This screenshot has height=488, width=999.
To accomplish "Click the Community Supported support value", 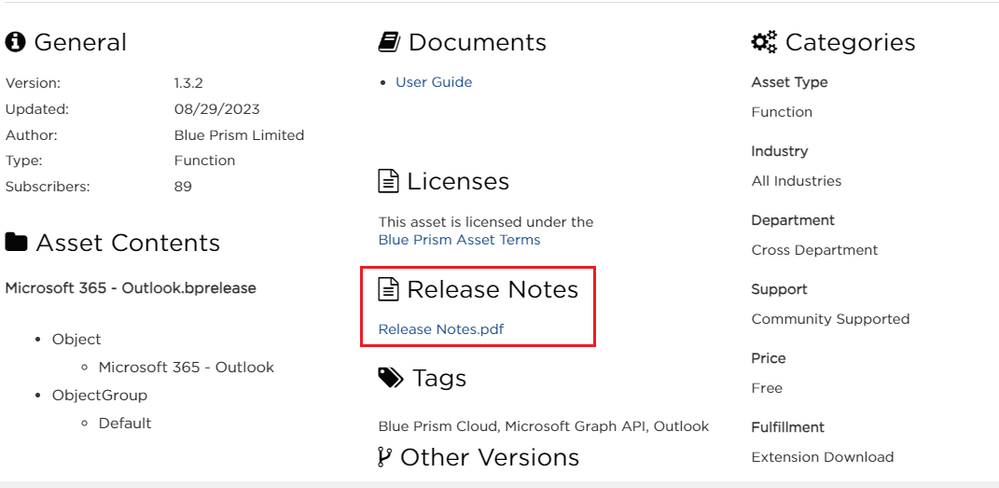I will tap(830, 319).
